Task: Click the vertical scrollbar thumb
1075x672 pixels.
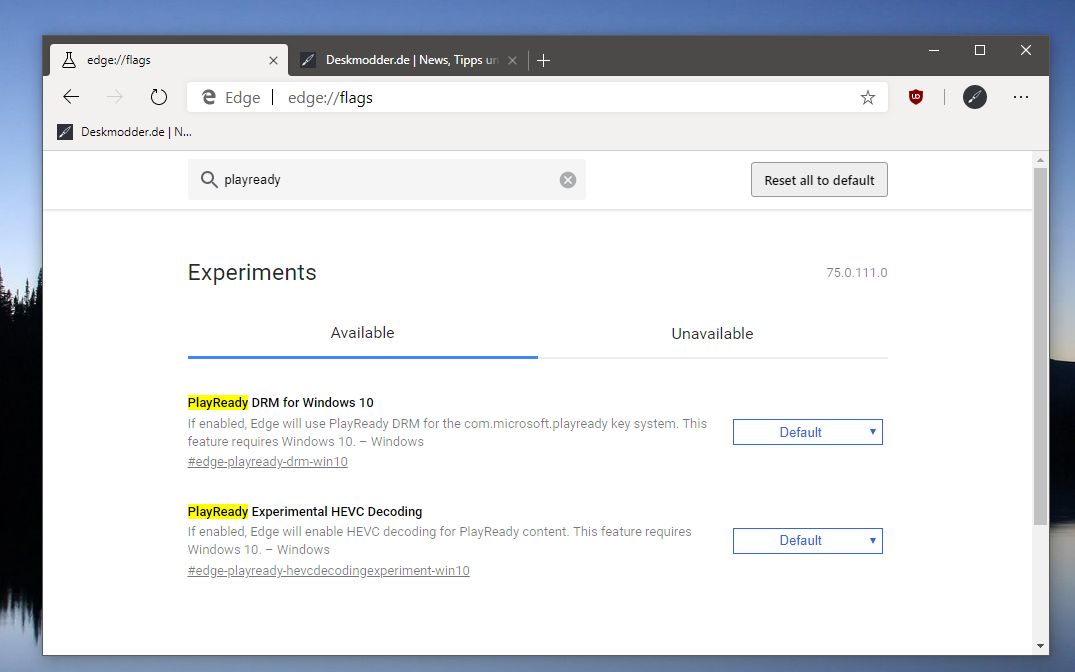Action: (1040, 346)
